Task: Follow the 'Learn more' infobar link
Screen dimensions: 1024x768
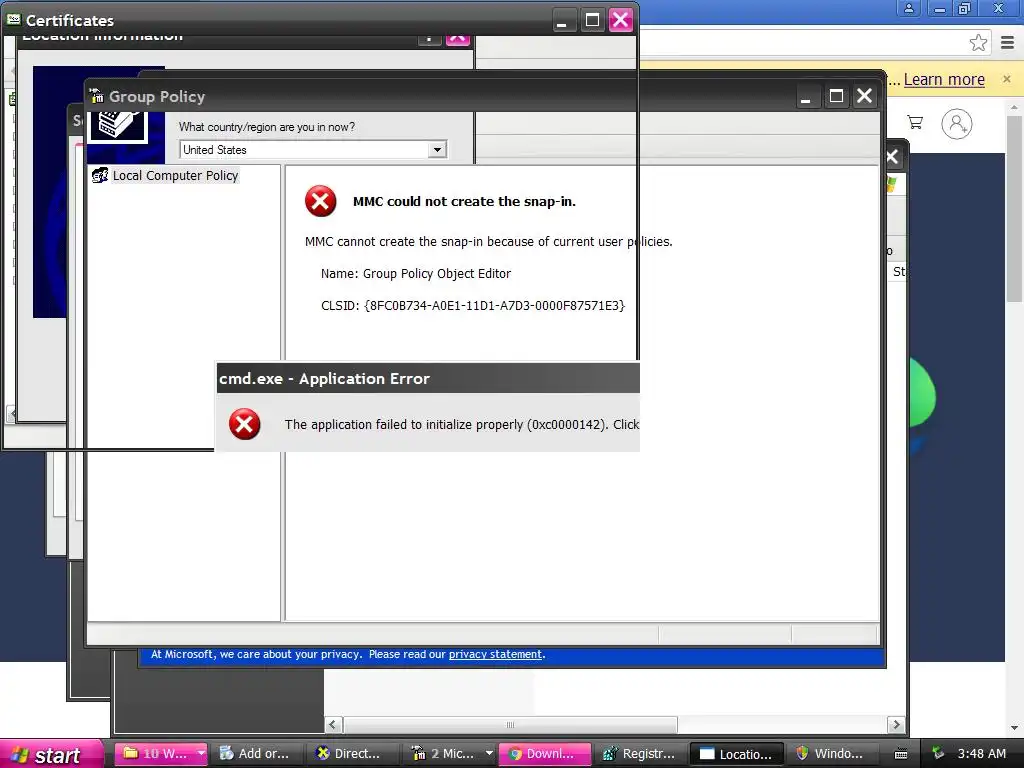Action: coord(944,80)
